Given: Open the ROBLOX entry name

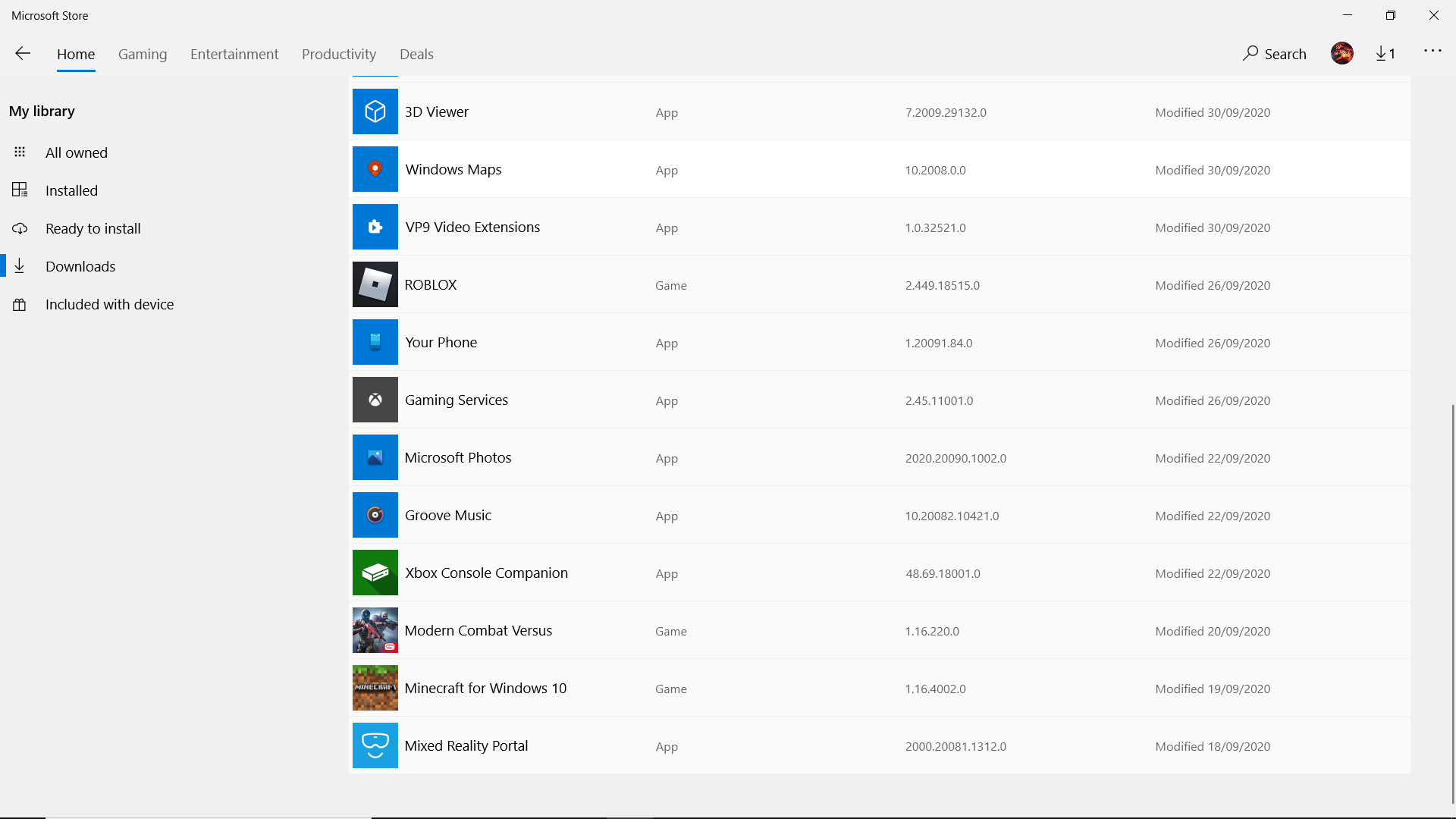Looking at the screenshot, I should pyautogui.click(x=431, y=284).
